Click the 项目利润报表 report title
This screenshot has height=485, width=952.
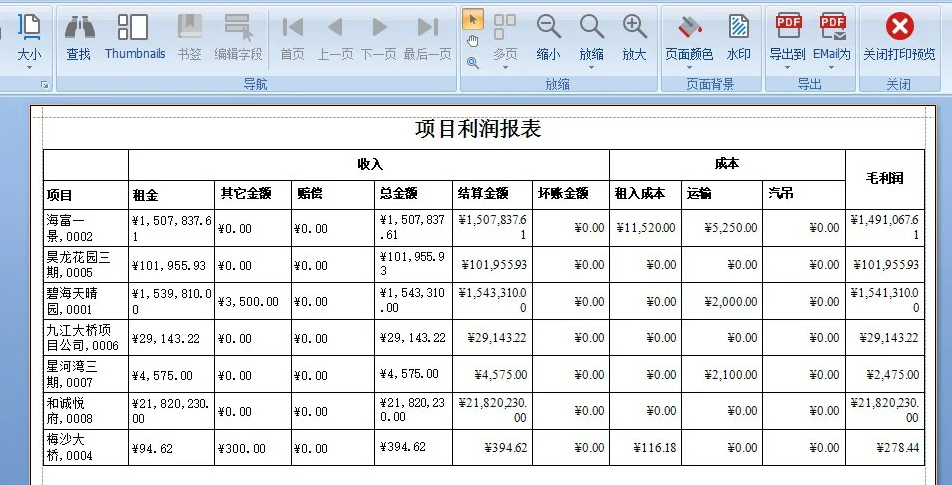(x=478, y=129)
